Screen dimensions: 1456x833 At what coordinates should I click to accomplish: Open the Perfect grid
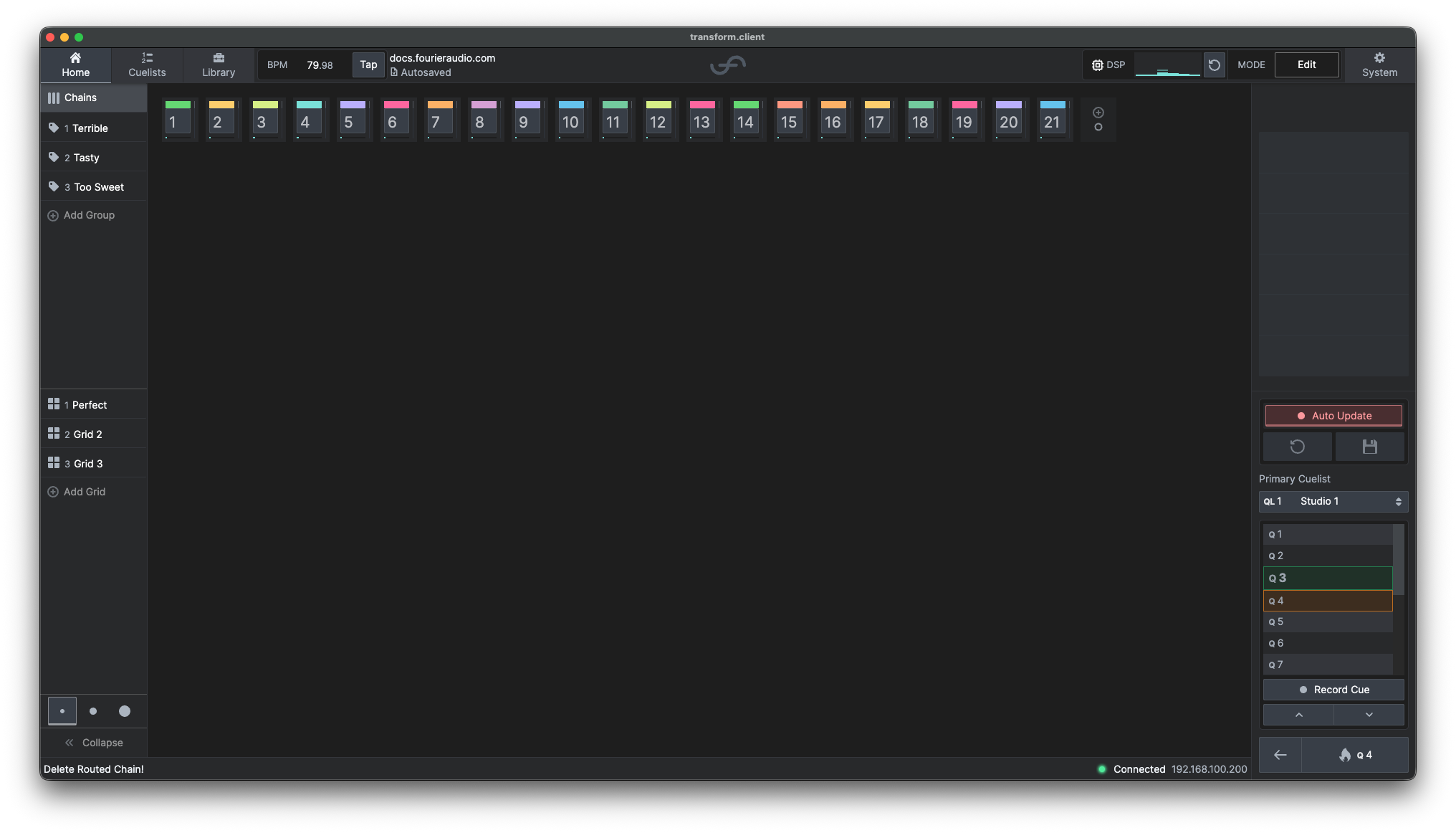pyautogui.click(x=94, y=405)
